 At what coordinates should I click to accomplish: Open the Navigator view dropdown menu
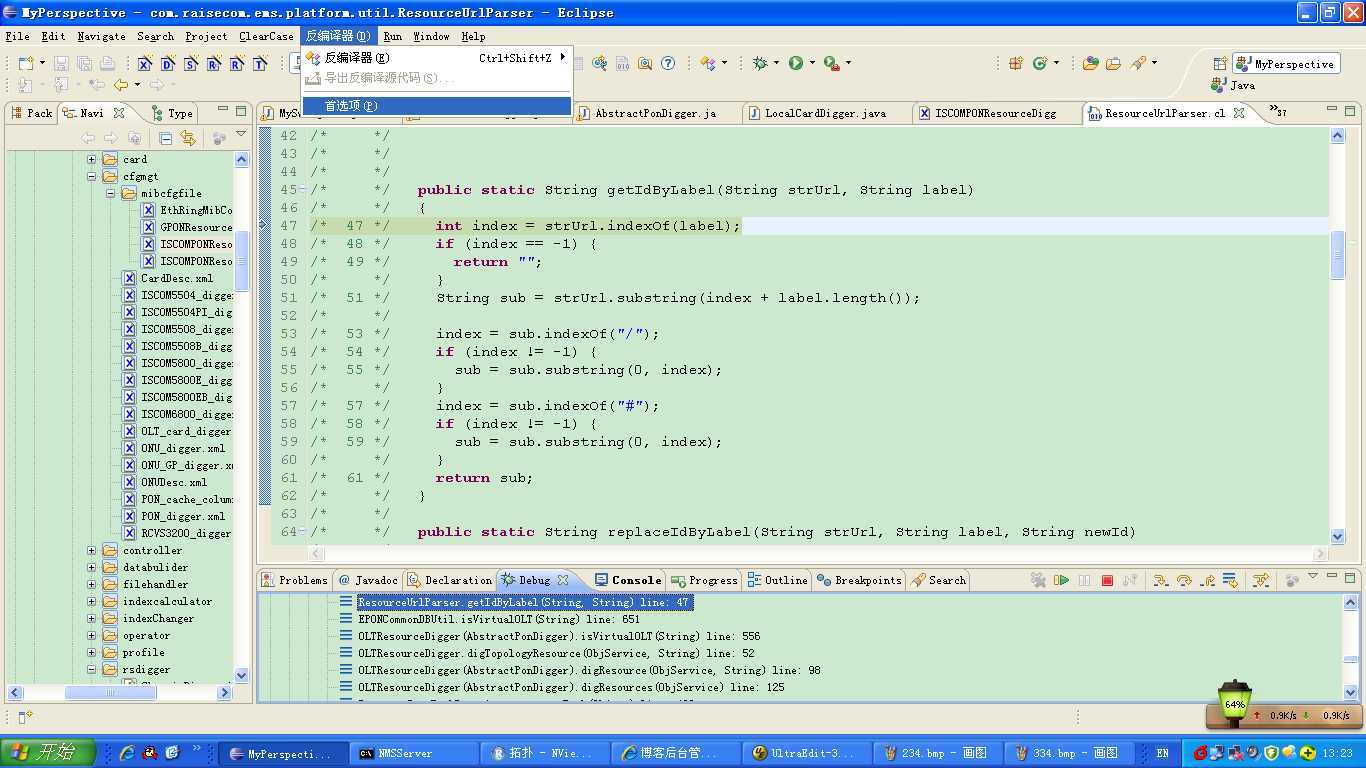pyautogui.click(x=241, y=134)
